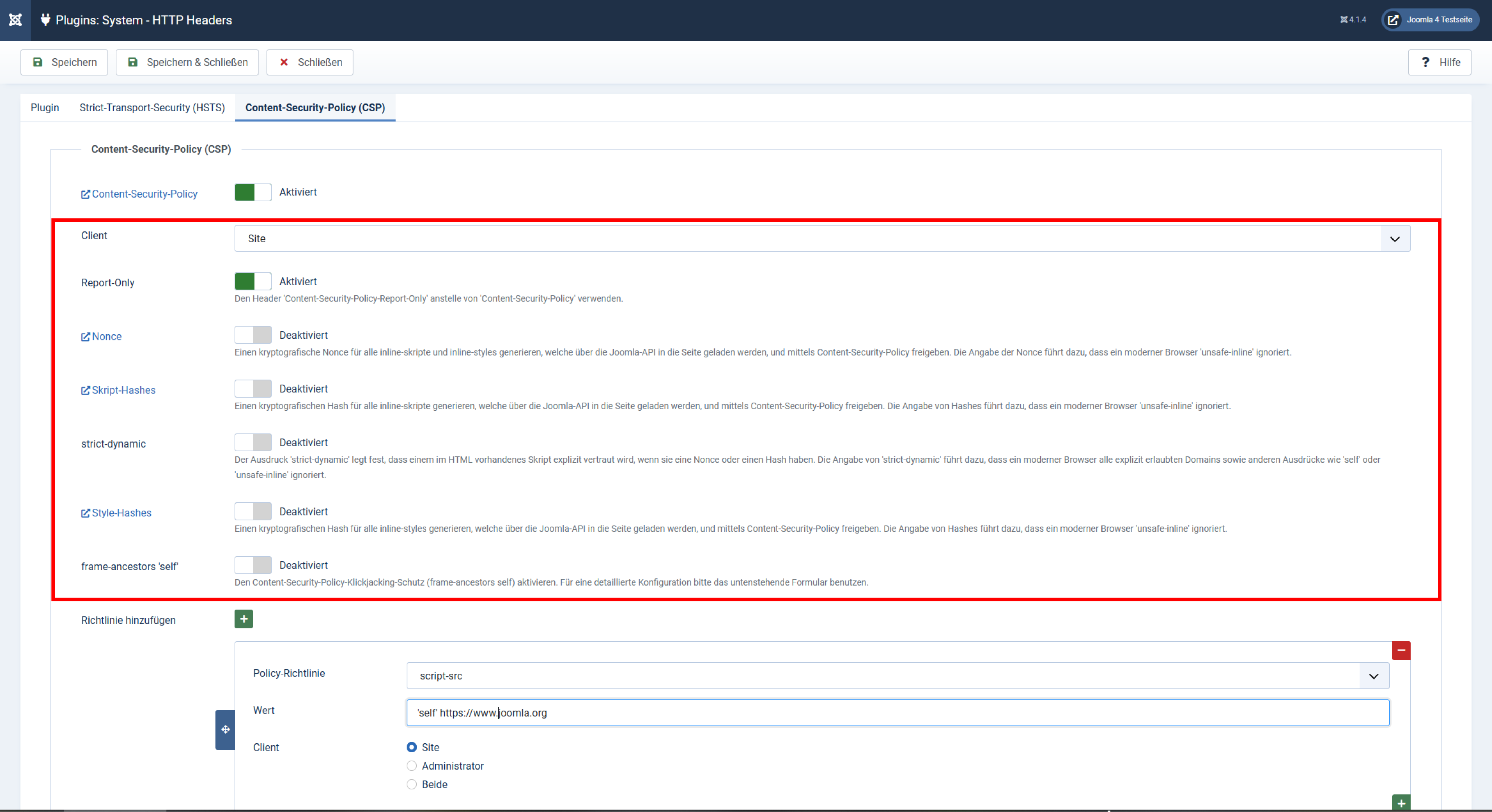Toggle the Content-Security-Policy Aktiviert switch
This screenshot has height=812, width=1492.
[x=252, y=192]
